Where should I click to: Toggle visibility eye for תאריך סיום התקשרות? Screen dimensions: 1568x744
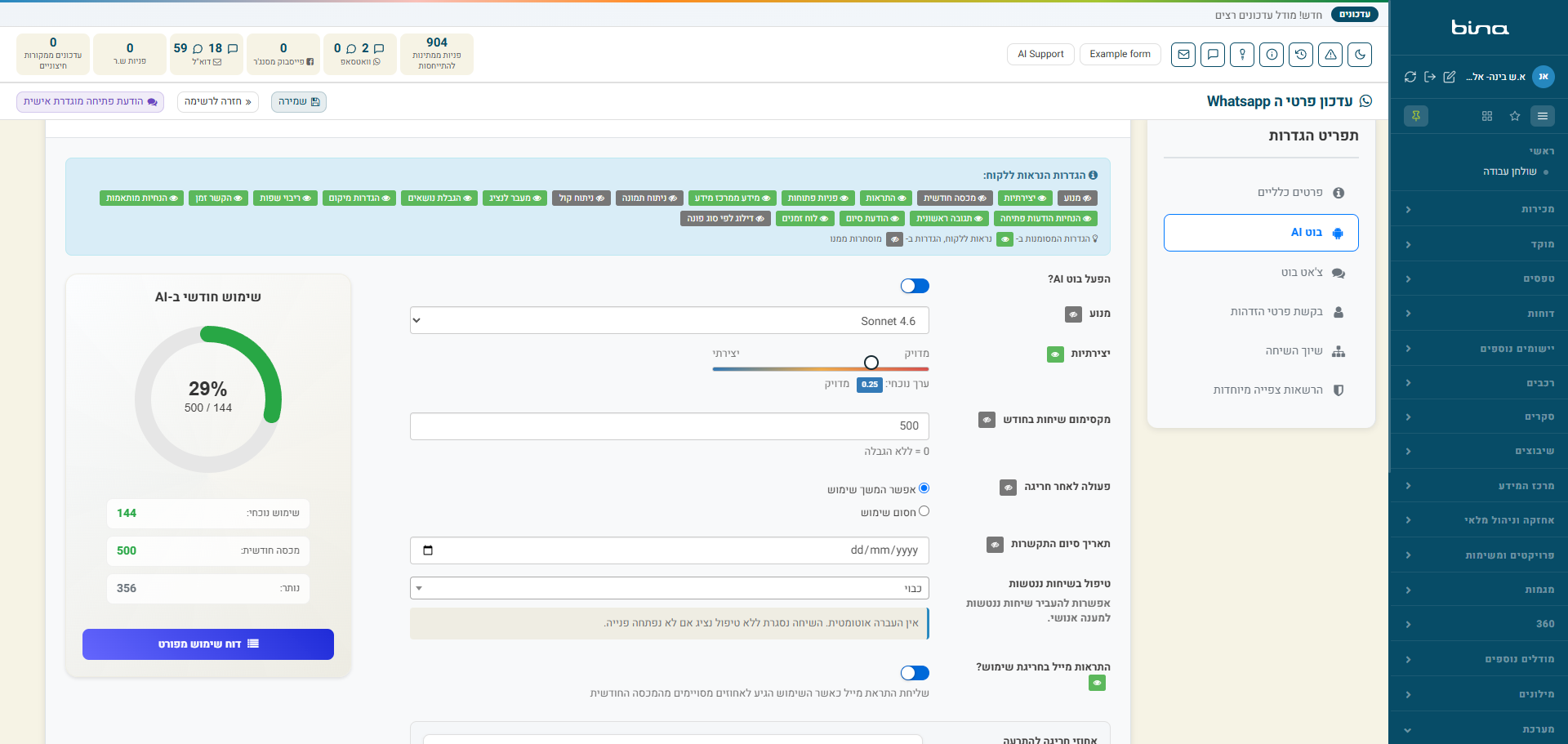coord(995,545)
